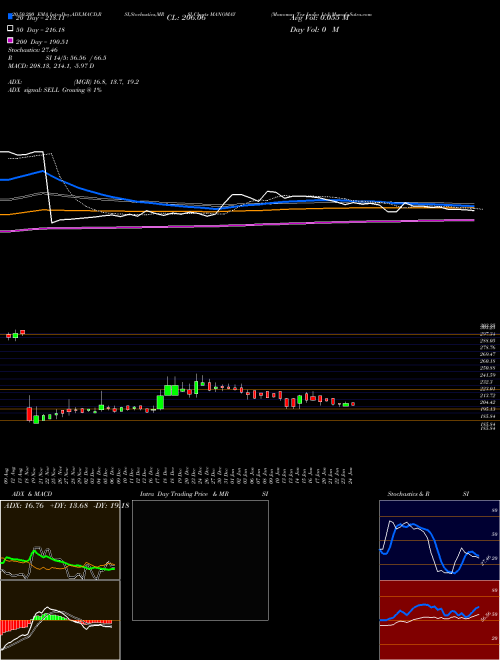The width and height of the screenshot is (500, 660).
Task: Open the ADX indicator chart panel
Action: pos(60,540)
